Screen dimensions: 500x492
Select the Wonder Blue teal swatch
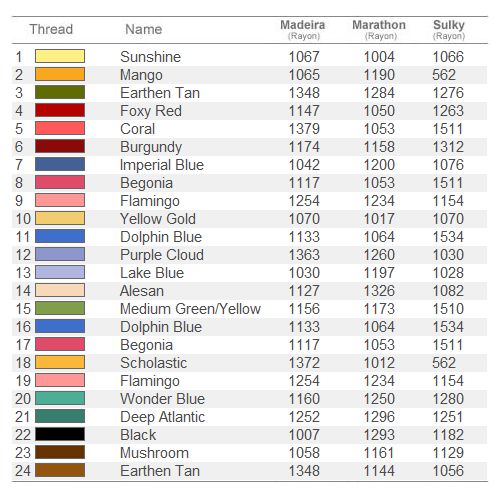coord(60,398)
